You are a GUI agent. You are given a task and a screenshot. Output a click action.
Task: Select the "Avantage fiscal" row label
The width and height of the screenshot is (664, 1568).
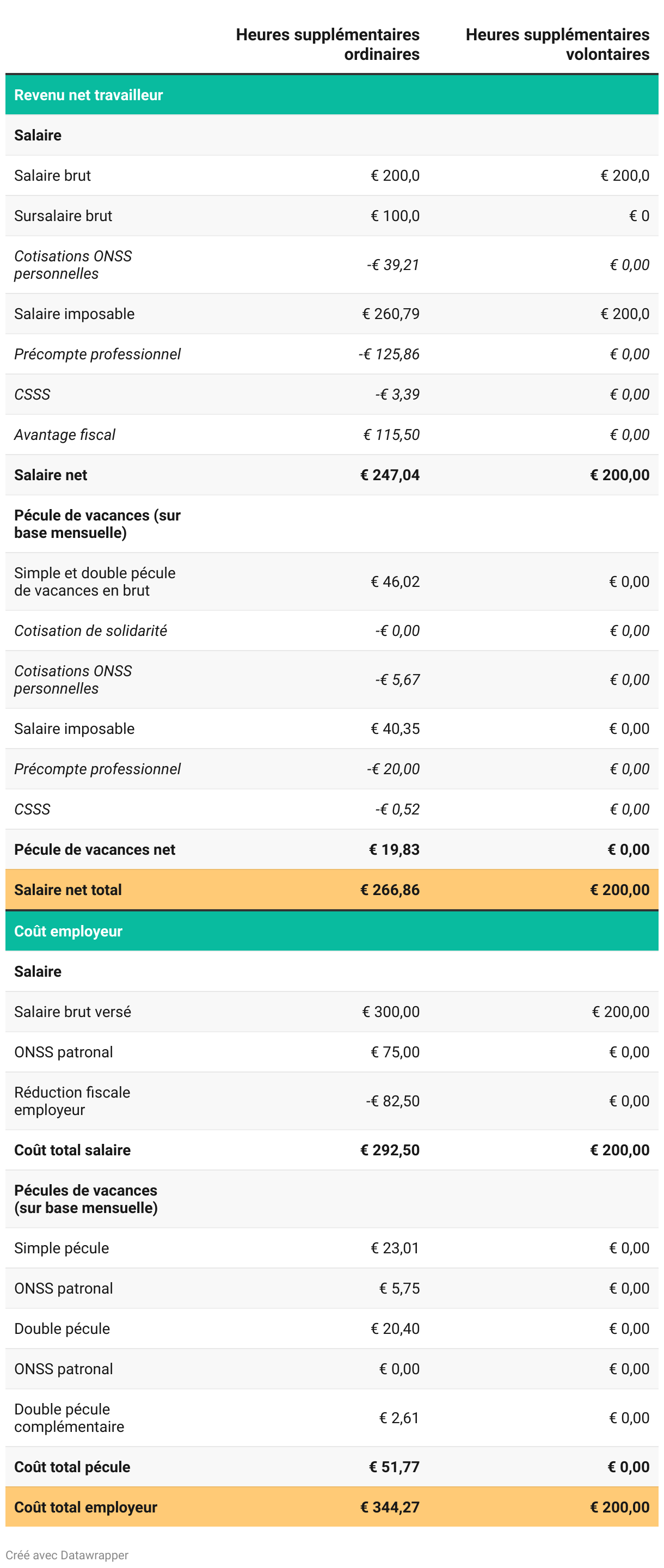[65, 434]
